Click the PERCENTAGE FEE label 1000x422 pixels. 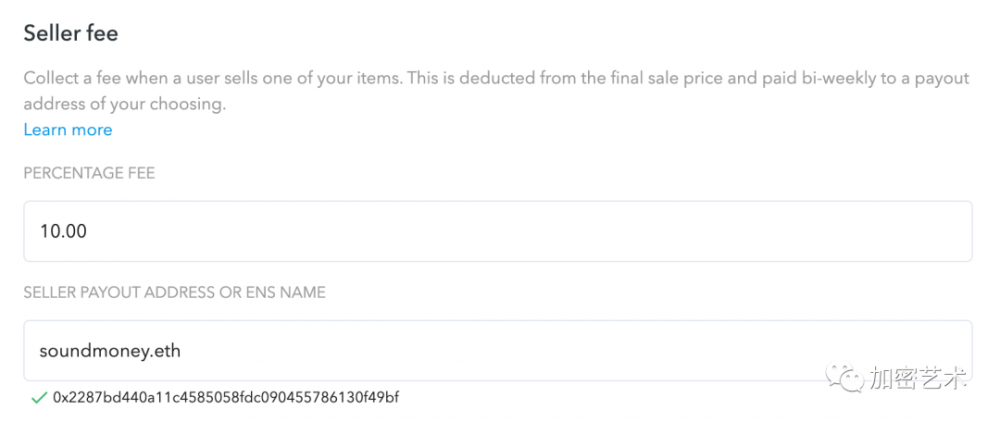pyautogui.click(x=89, y=173)
